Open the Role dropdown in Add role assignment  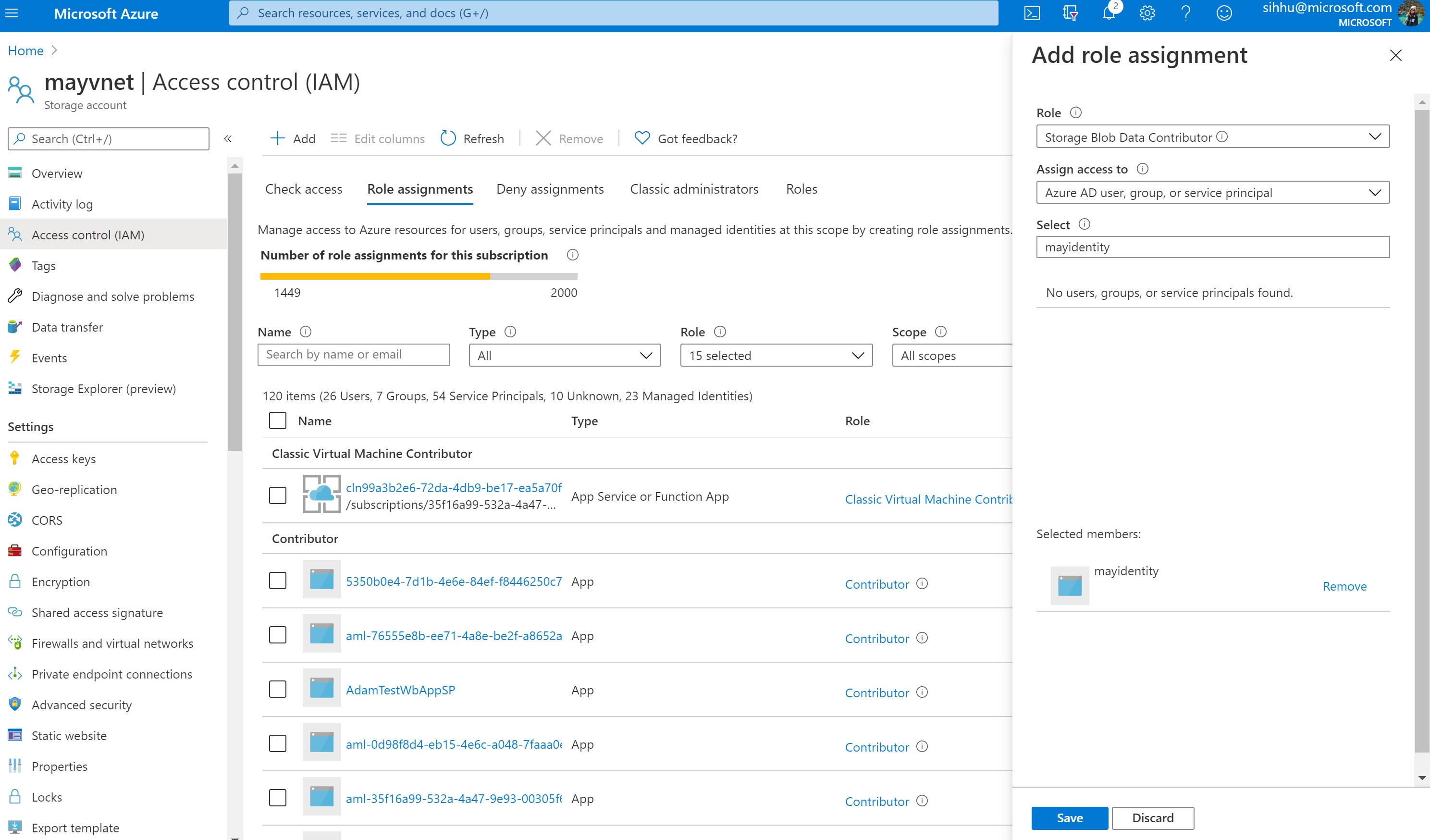(x=1213, y=137)
